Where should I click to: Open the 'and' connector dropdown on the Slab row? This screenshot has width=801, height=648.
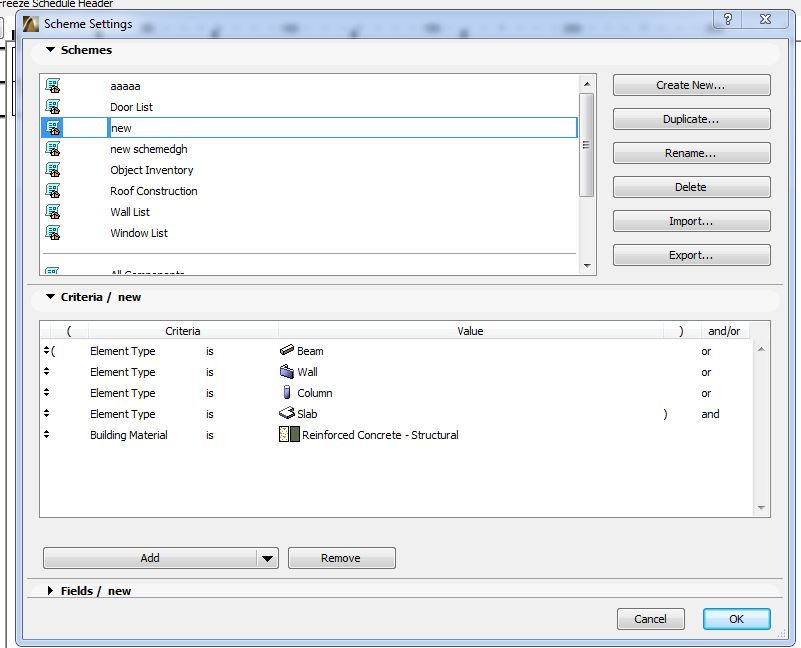pyautogui.click(x=710, y=414)
